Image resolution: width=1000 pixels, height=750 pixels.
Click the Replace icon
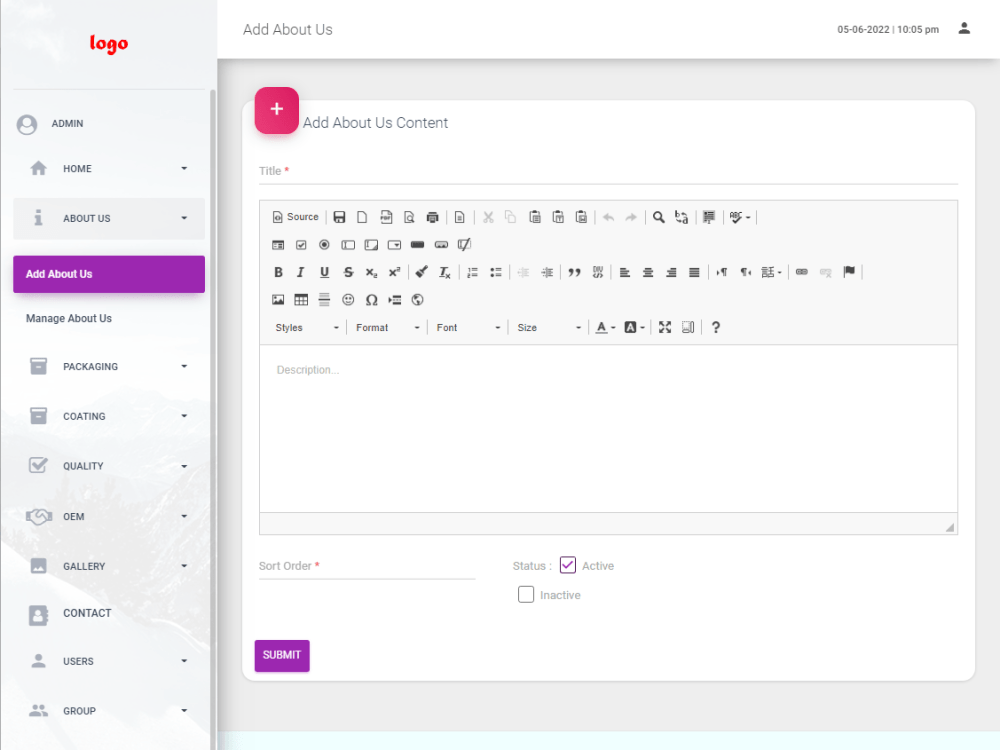[682, 217]
